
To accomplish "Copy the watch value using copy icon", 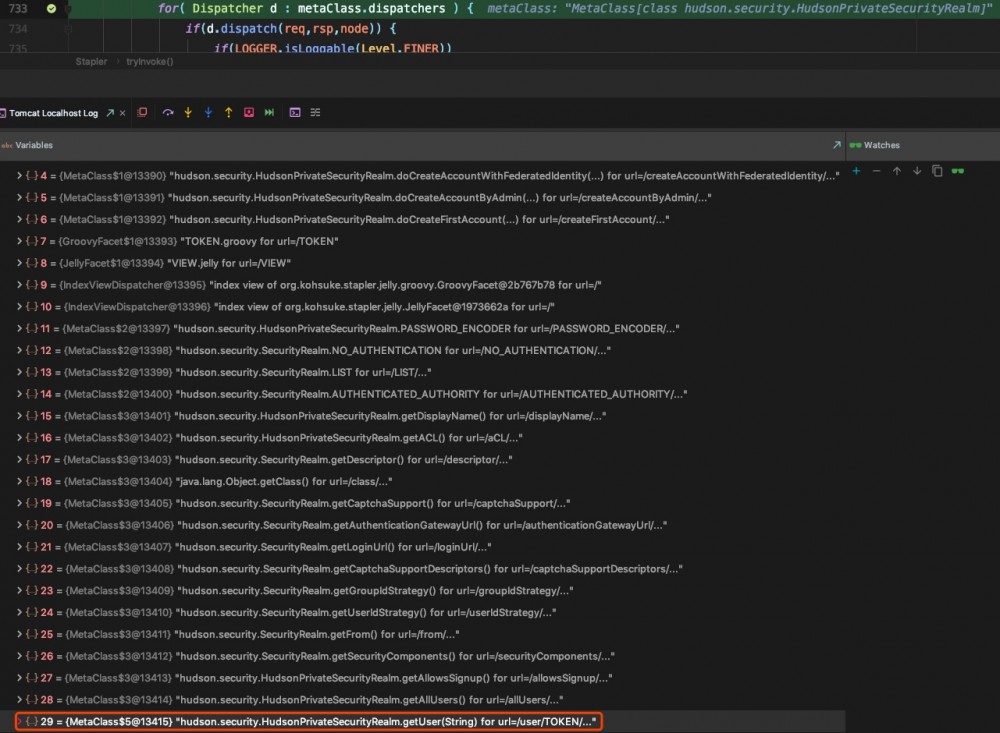I will click(x=937, y=171).
